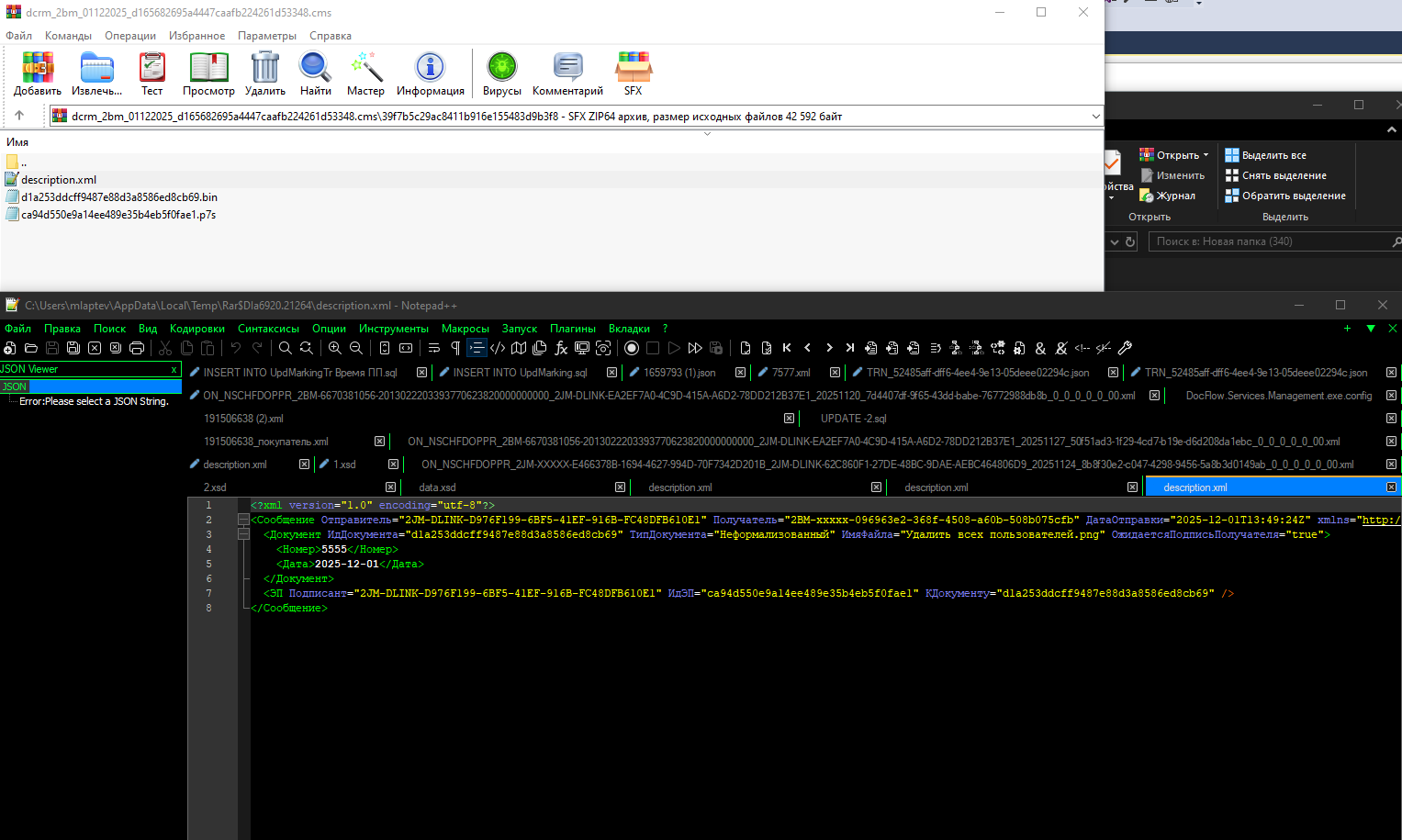Open the Избранное menu in WinRAR
Image resolution: width=1402 pixels, height=840 pixels.
coord(196,36)
